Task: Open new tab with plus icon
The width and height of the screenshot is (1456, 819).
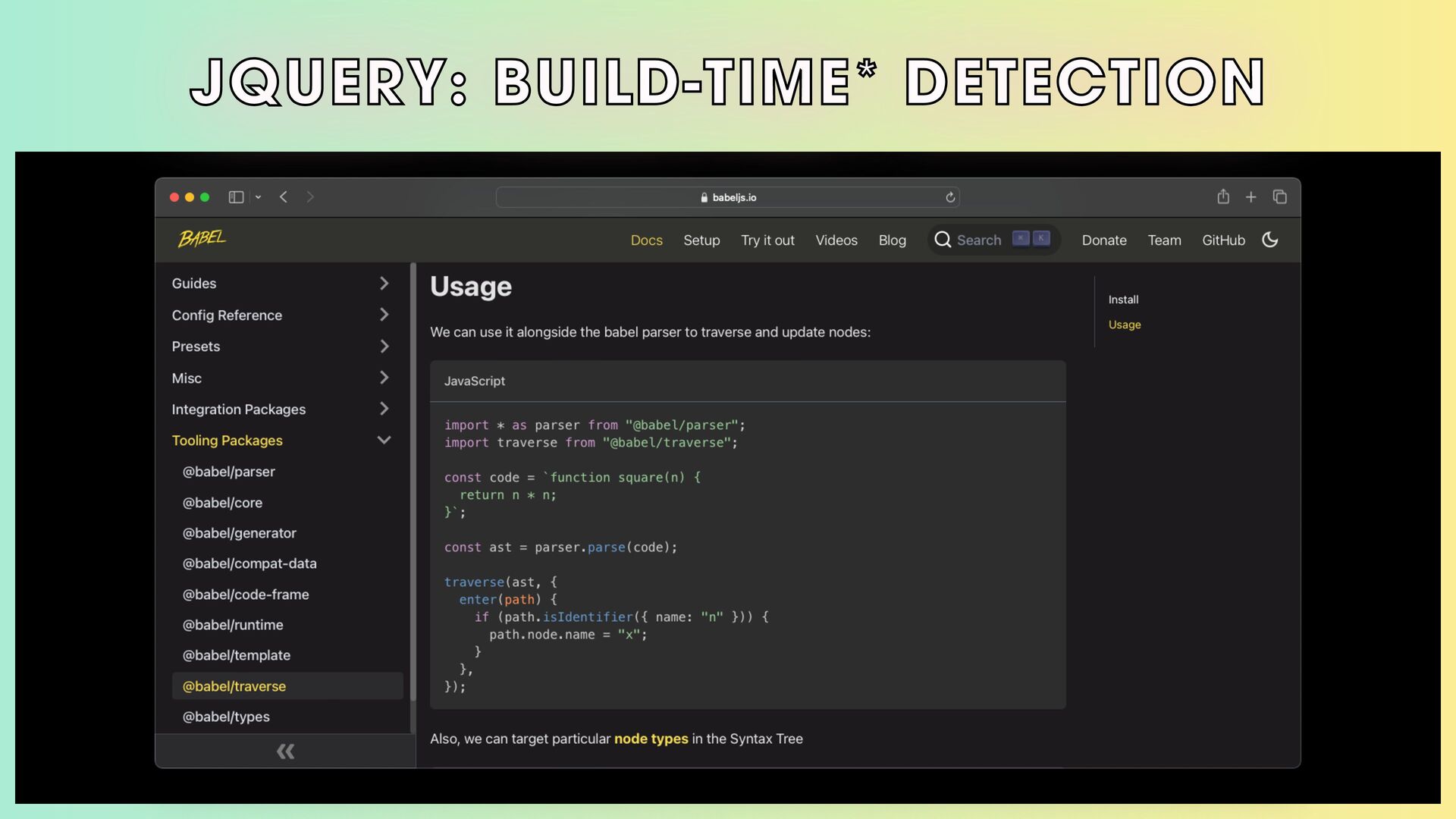Action: pos(1251,197)
